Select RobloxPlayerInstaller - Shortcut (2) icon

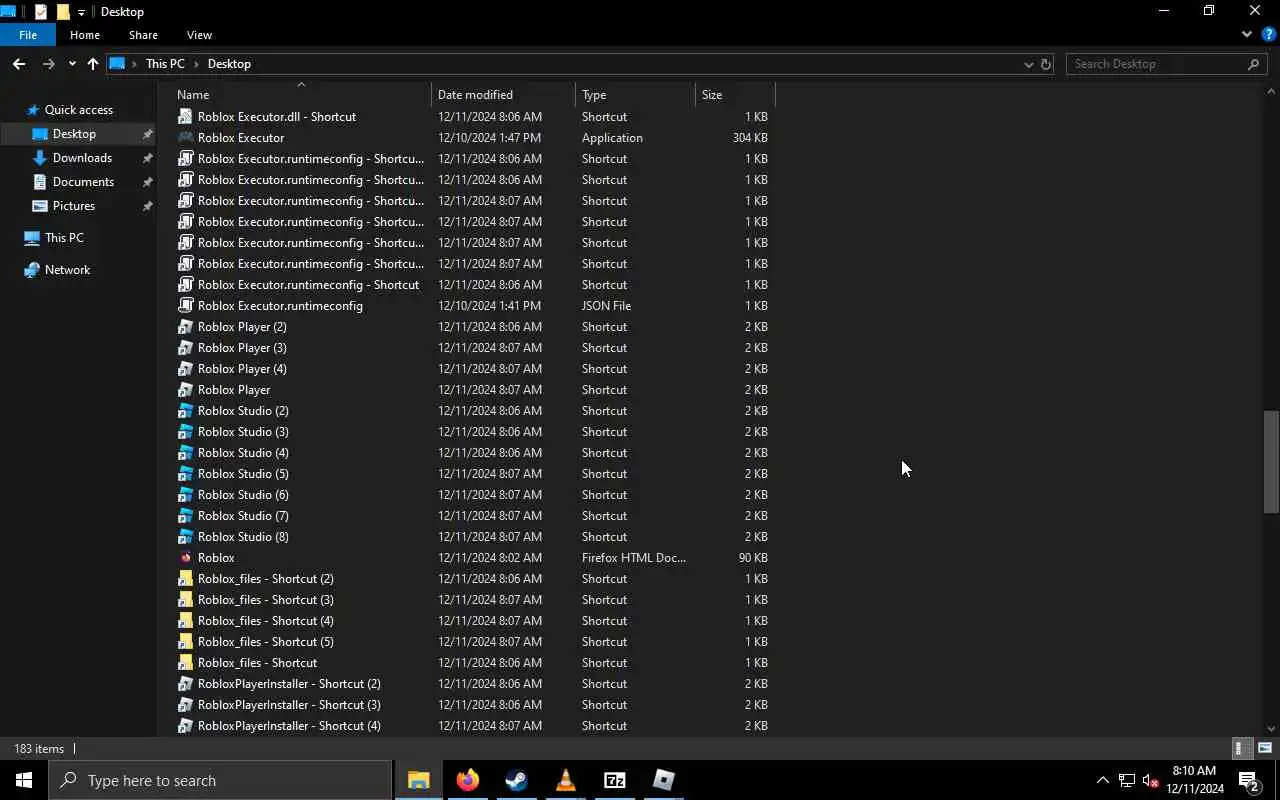click(185, 684)
